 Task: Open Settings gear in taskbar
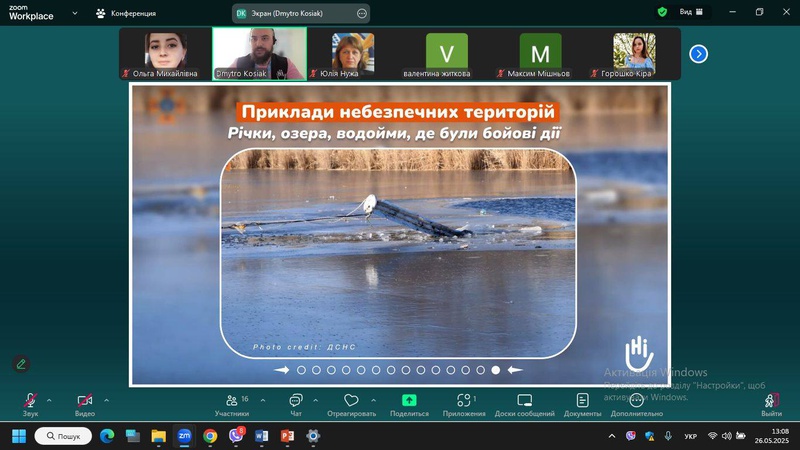(x=313, y=436)
